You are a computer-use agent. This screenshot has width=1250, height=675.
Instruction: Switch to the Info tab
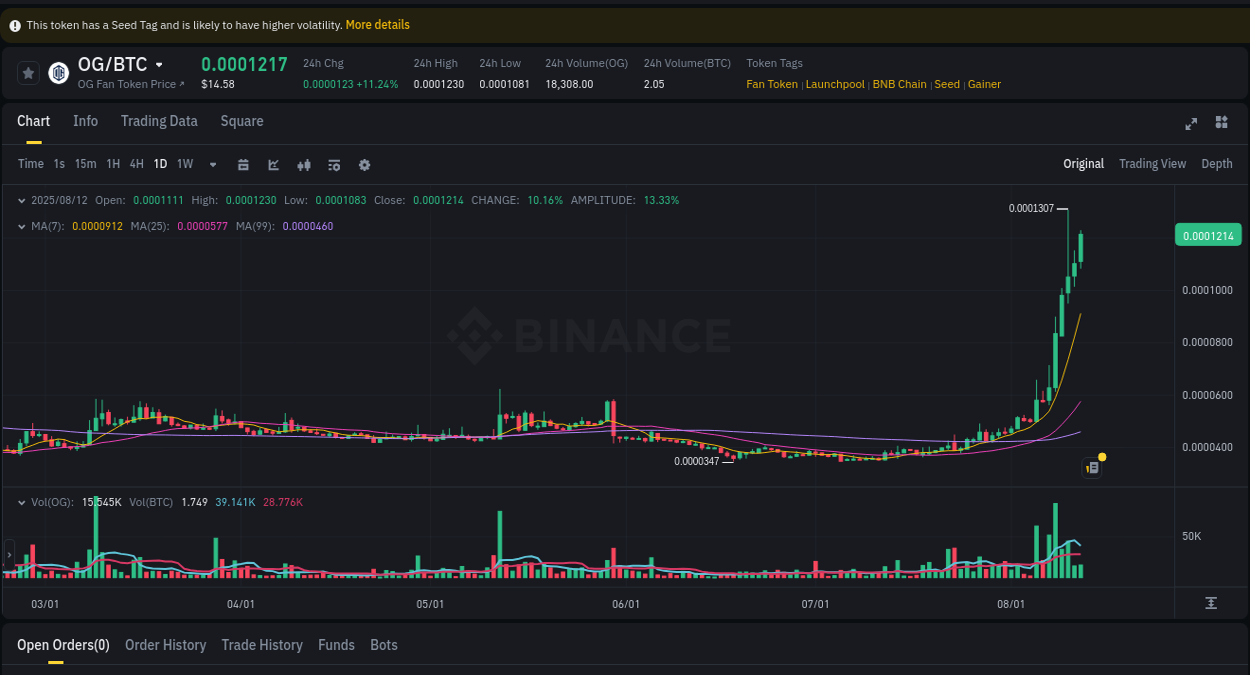pyautogui.click(x=86, y=121)
